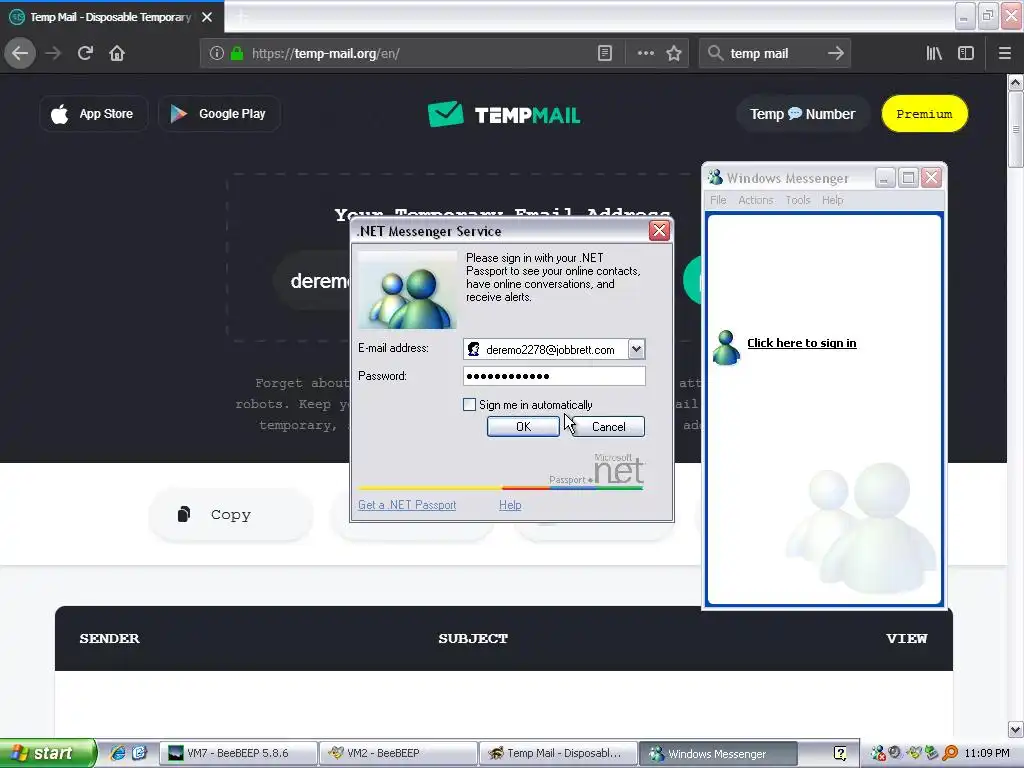Viewport: 1024px width, 768px height.
Task: Click the Messenger buddy icon beside sign in
Action: point(726,347)
